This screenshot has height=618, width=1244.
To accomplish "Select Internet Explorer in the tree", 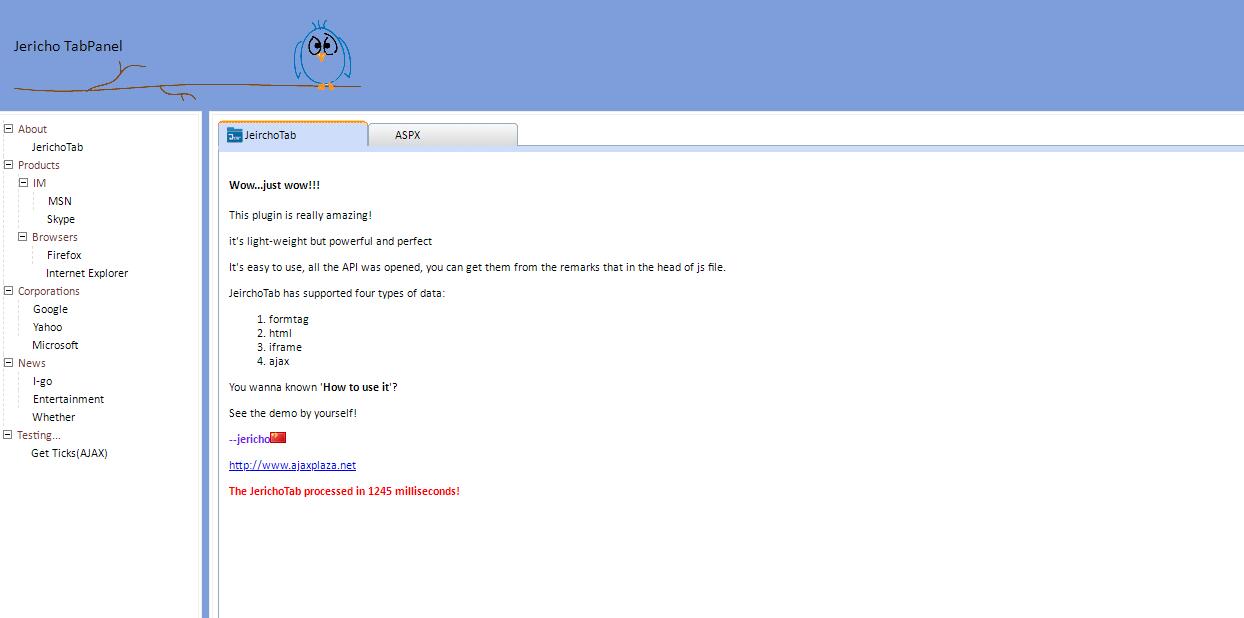I will (87, 273).
